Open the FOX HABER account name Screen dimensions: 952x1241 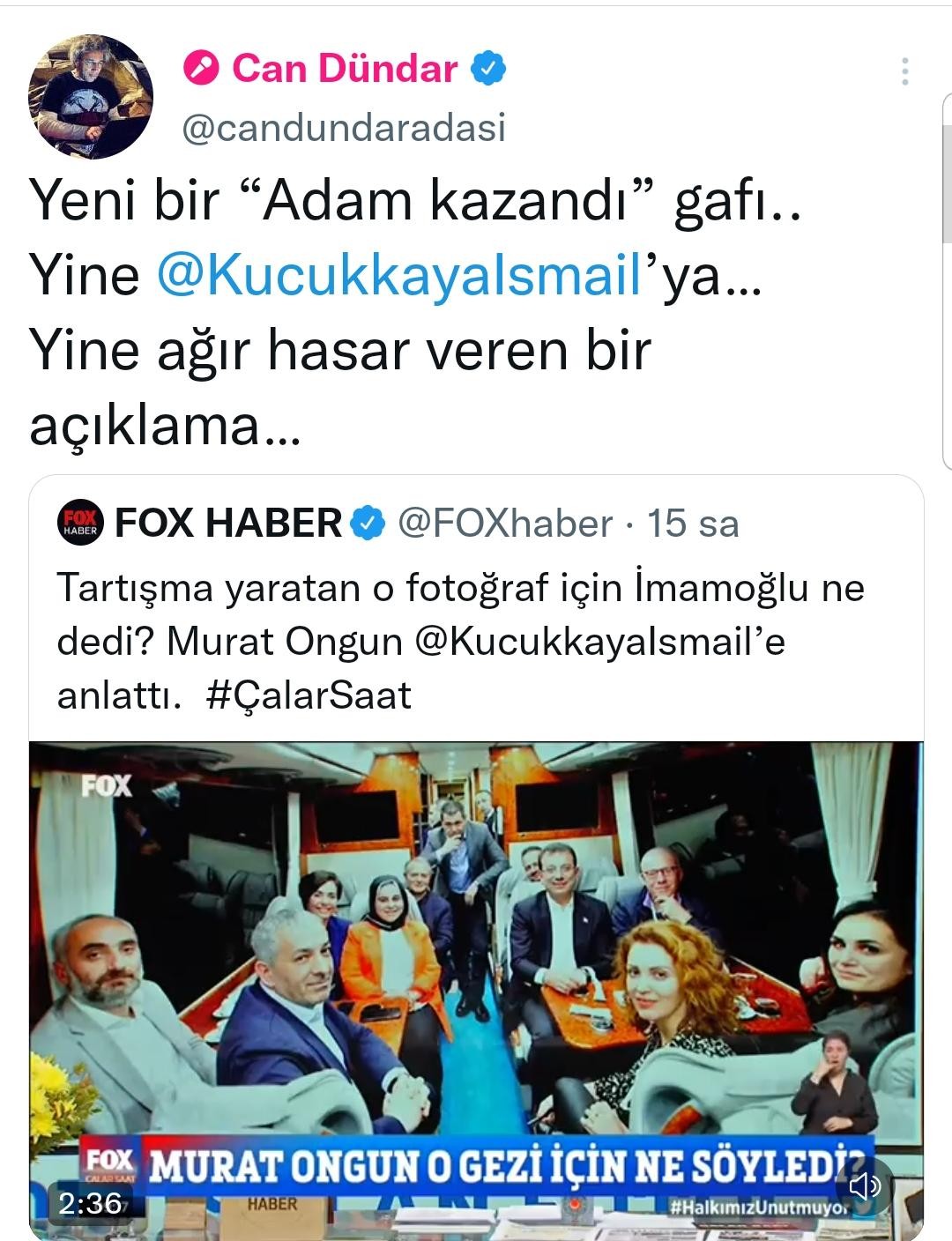[x=228, y=524]
